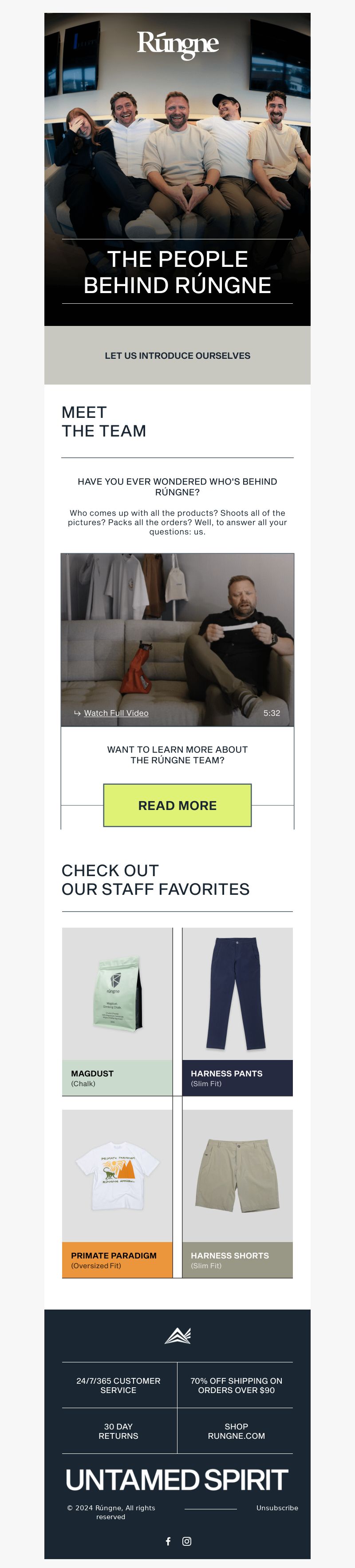Click the READ MORE button

(177, 805)
